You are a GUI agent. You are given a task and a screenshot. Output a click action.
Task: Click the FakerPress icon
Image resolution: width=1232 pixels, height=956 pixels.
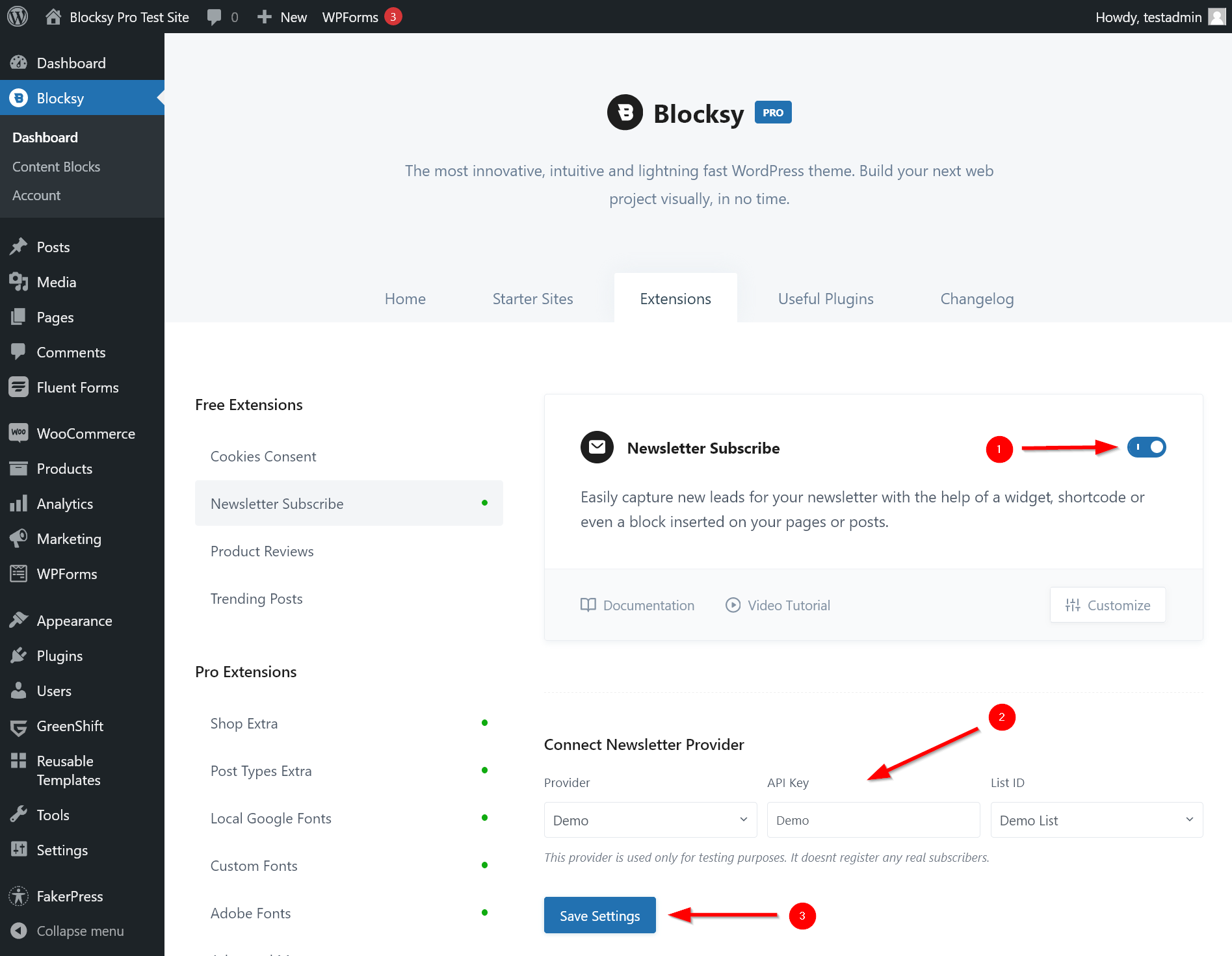pos(19,896)
